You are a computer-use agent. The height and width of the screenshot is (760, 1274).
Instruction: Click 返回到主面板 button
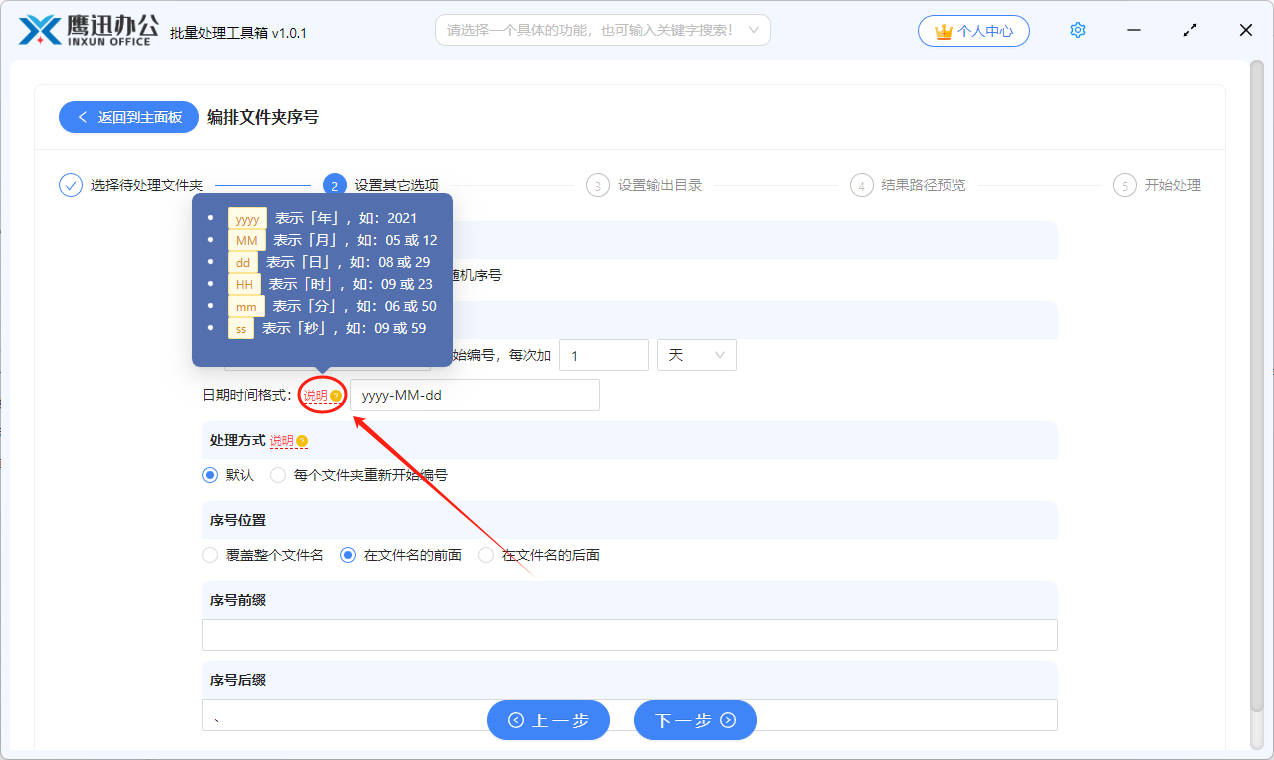click(129, 117)
